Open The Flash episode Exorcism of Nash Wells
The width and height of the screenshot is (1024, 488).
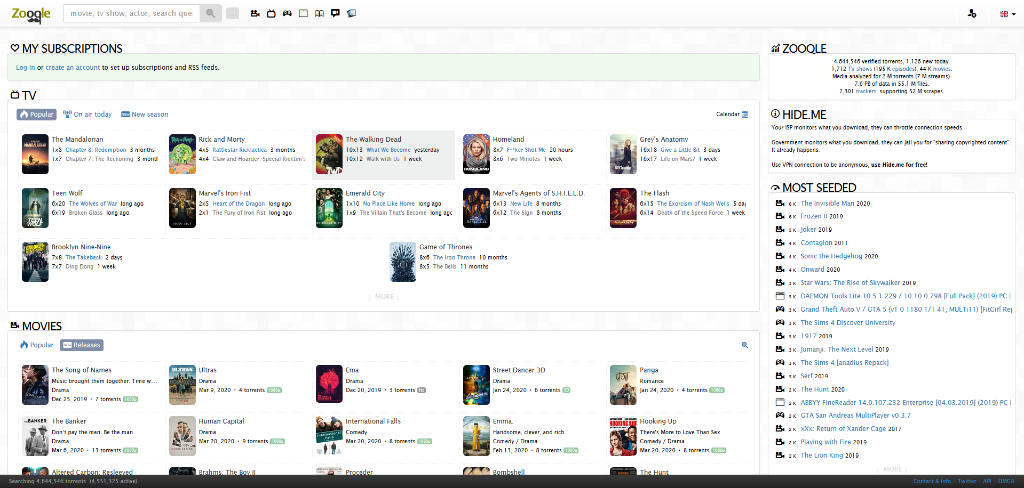point(694,203)
